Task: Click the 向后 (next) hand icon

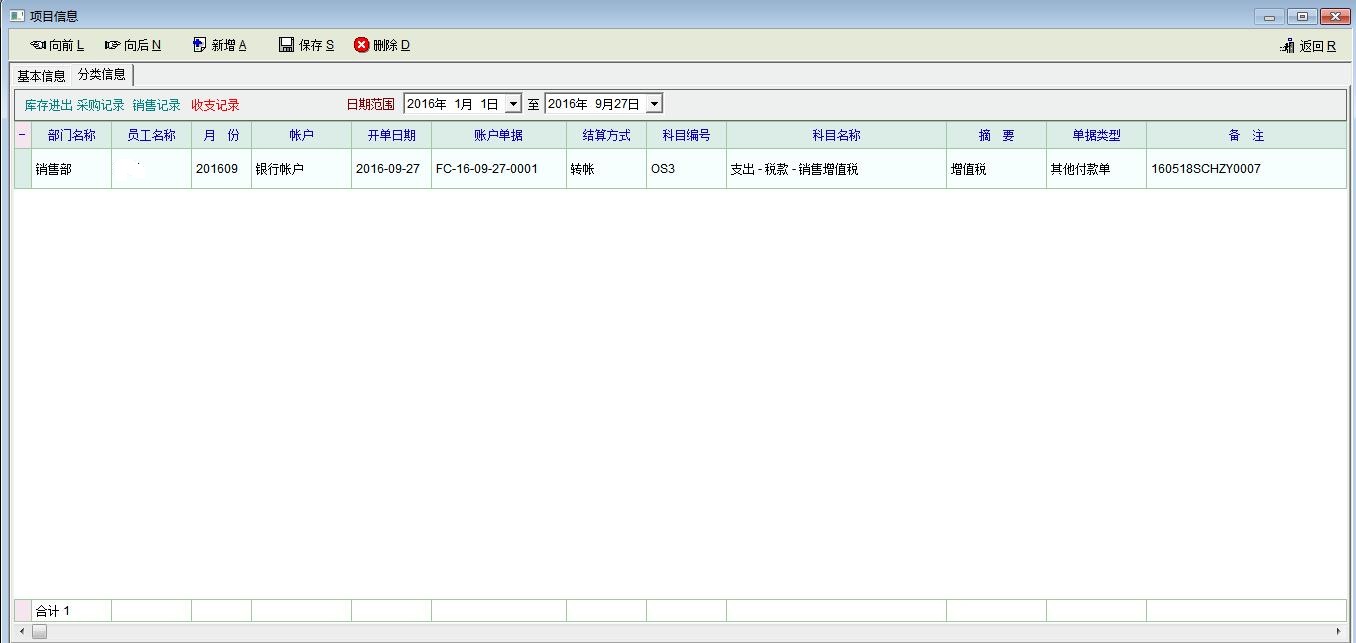Action: point(112,45)
